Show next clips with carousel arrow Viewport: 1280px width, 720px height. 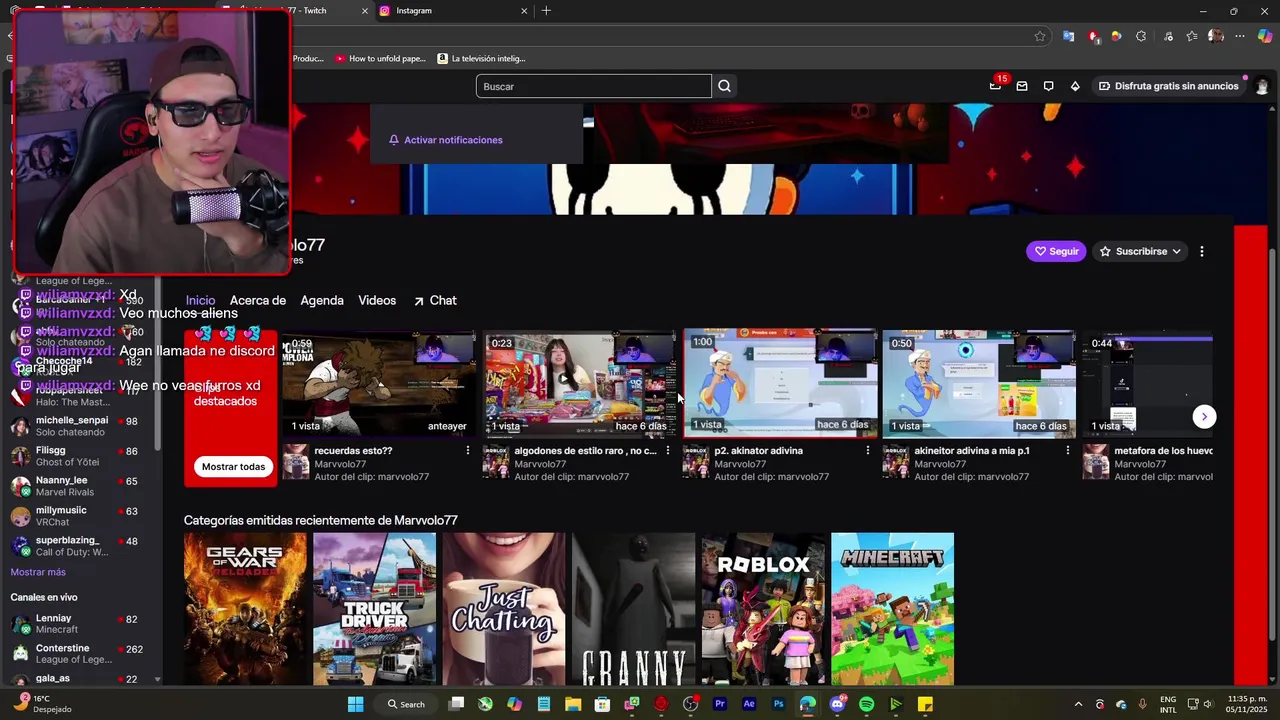click(1204, 417)
